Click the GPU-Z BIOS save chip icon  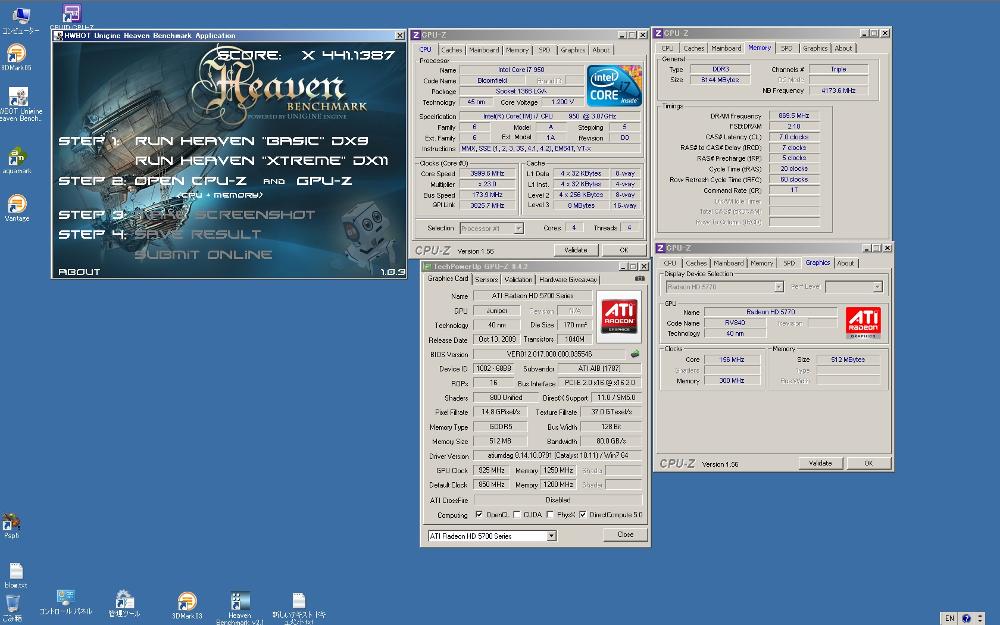coord(635,353)
